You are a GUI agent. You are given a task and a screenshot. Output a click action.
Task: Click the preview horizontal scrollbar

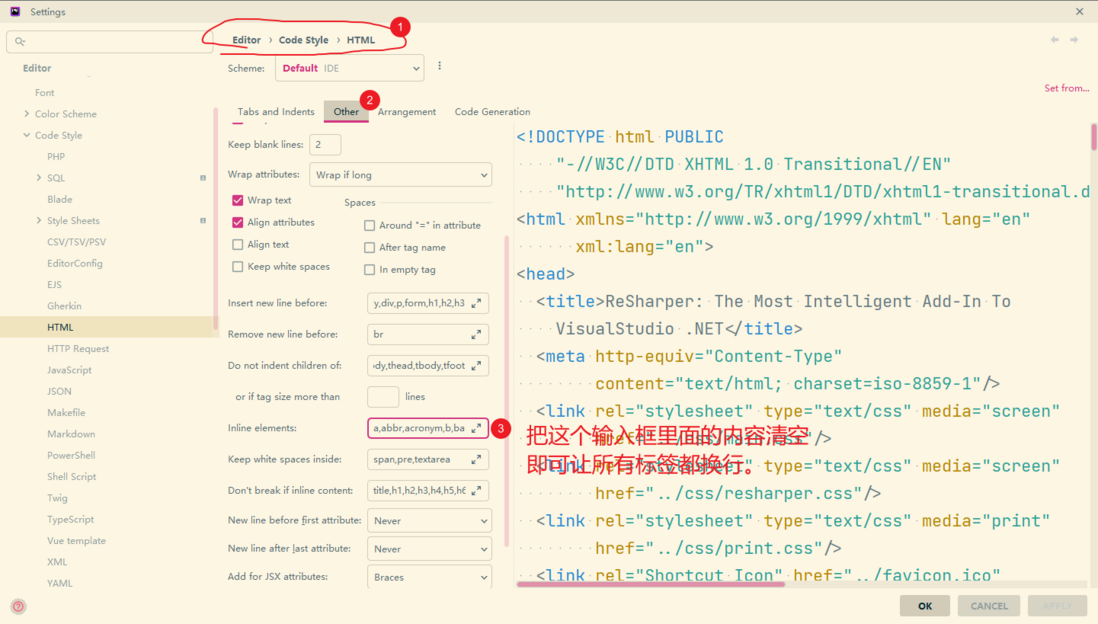click(x=650, y=583)
